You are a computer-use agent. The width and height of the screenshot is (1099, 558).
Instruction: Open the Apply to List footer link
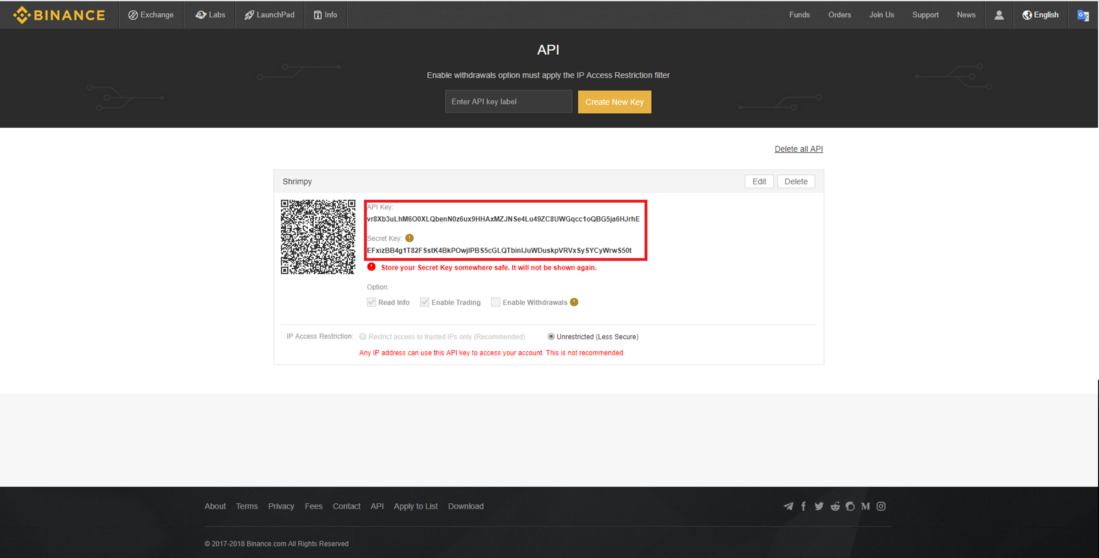(x=416, y=506)
